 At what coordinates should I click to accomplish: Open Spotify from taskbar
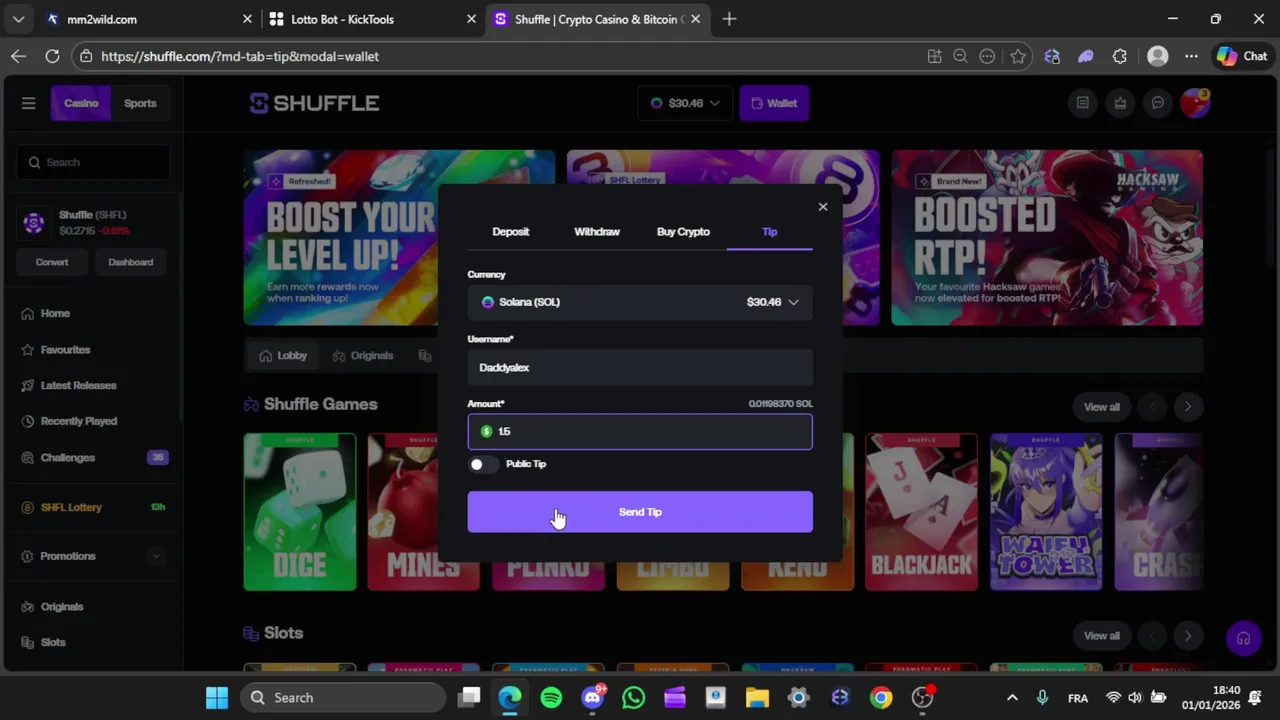(x=551, y=698)
